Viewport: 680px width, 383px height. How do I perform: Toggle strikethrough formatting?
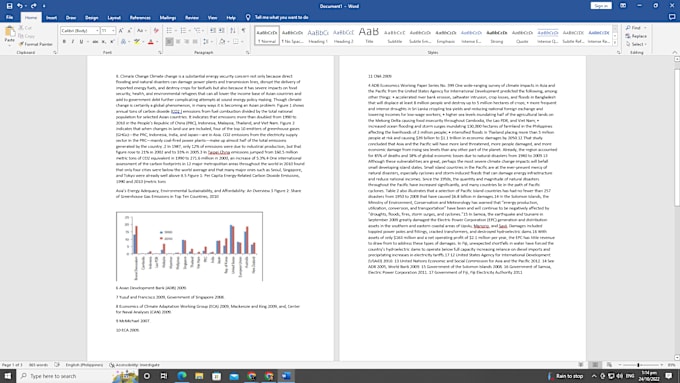95,42
